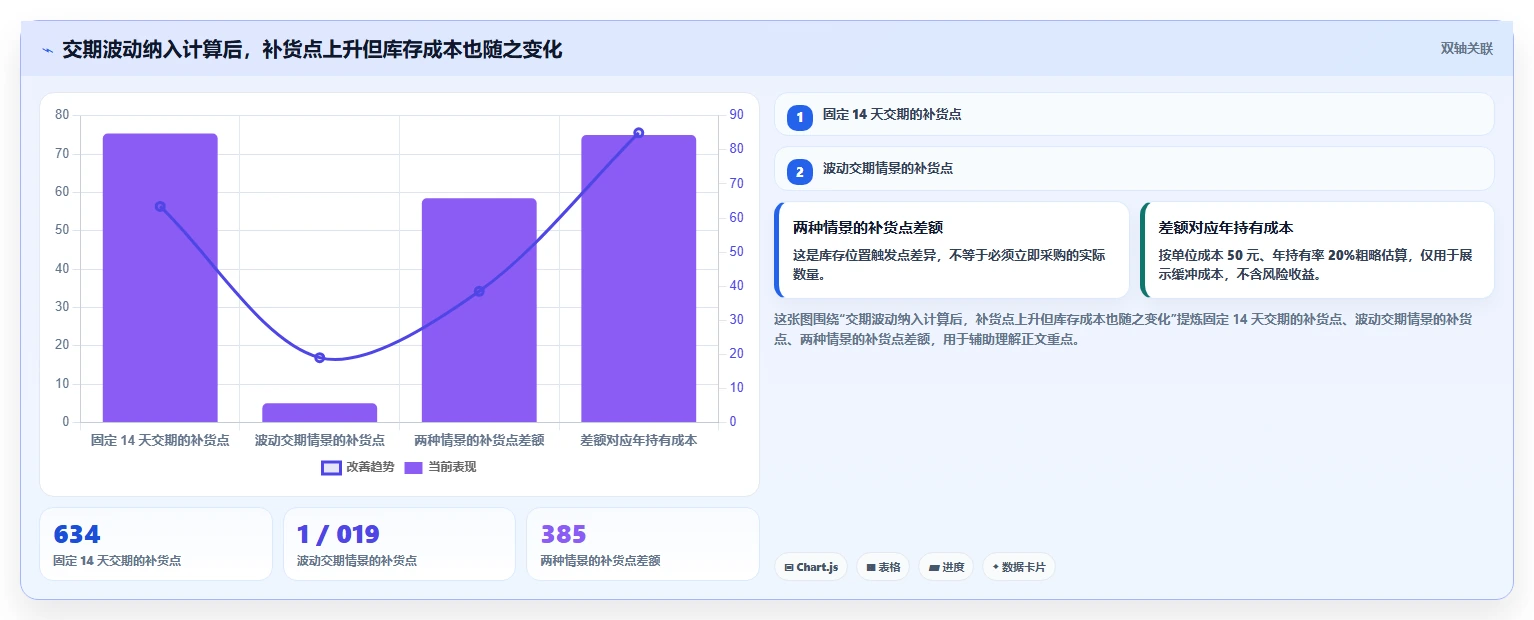Click the card text 按单位成本 50 元
This screenshot has width=1534, height=620.
pyautogui.click(x=1315, y=265)
